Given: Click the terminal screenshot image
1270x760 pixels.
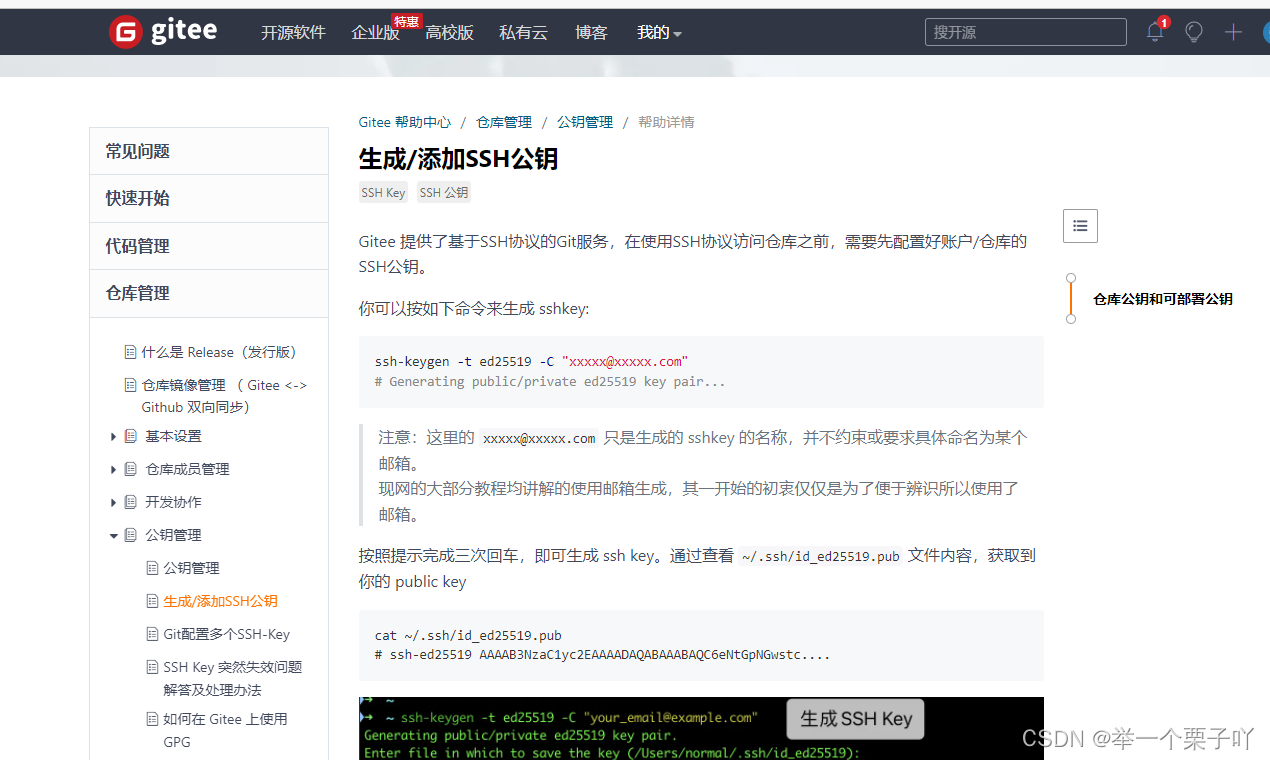Looking at the screenshot, I should 701,729.
